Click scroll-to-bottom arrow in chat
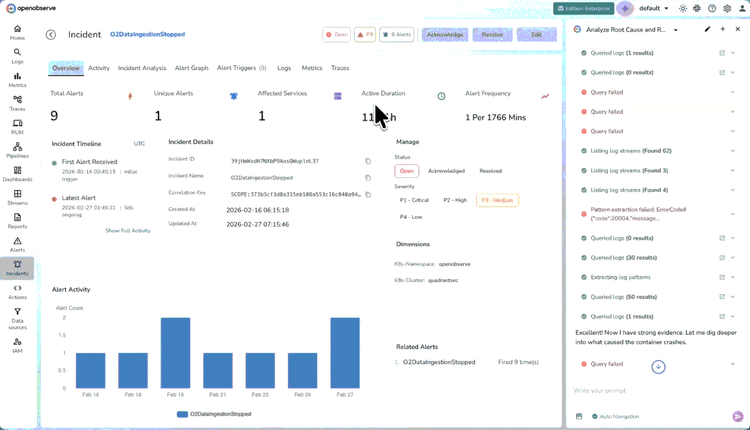Viewport: 750px width, 430px height. point(658,367)
